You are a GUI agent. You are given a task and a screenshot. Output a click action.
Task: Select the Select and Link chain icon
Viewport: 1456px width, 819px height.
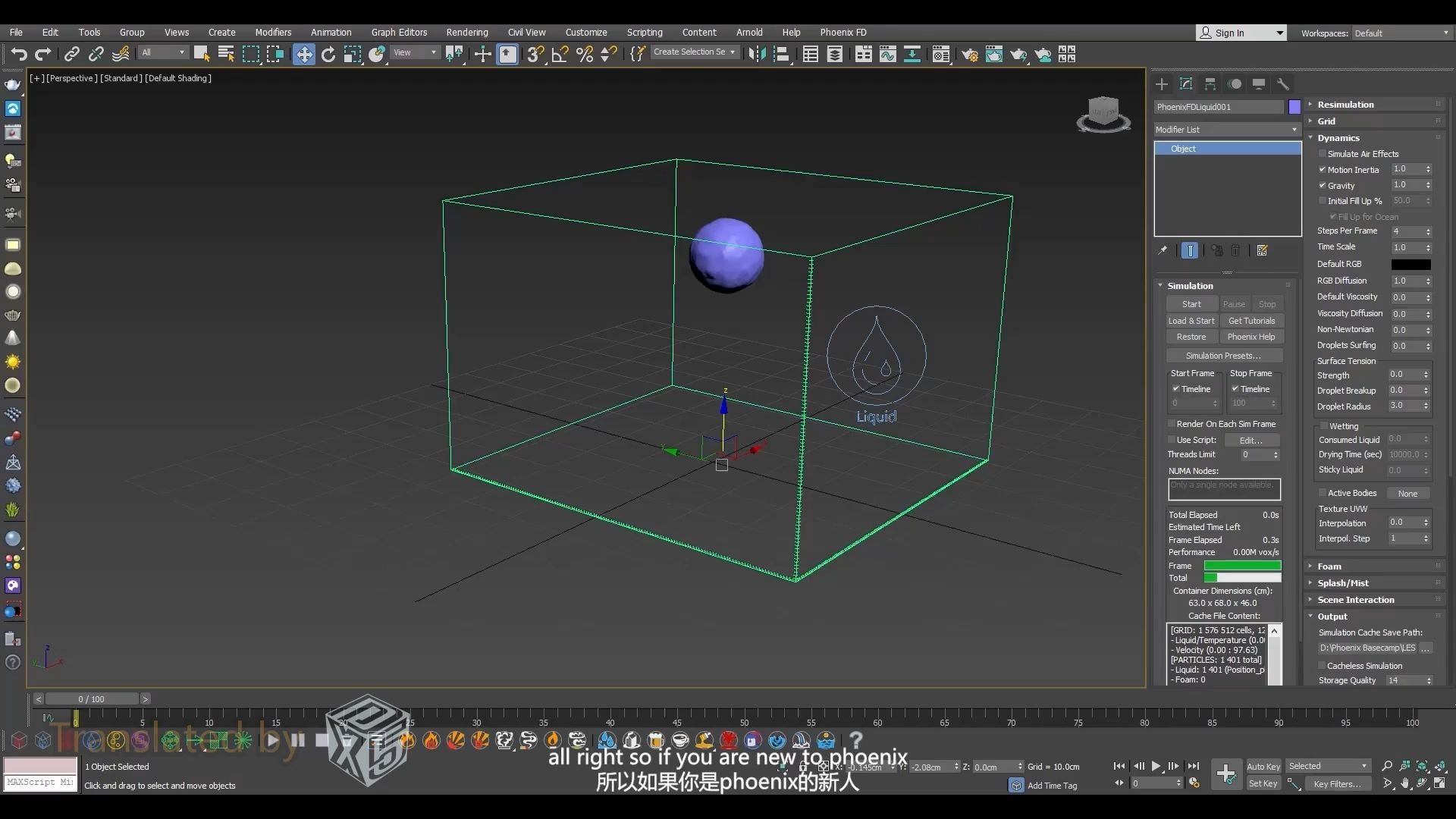[x=72, y=54]
